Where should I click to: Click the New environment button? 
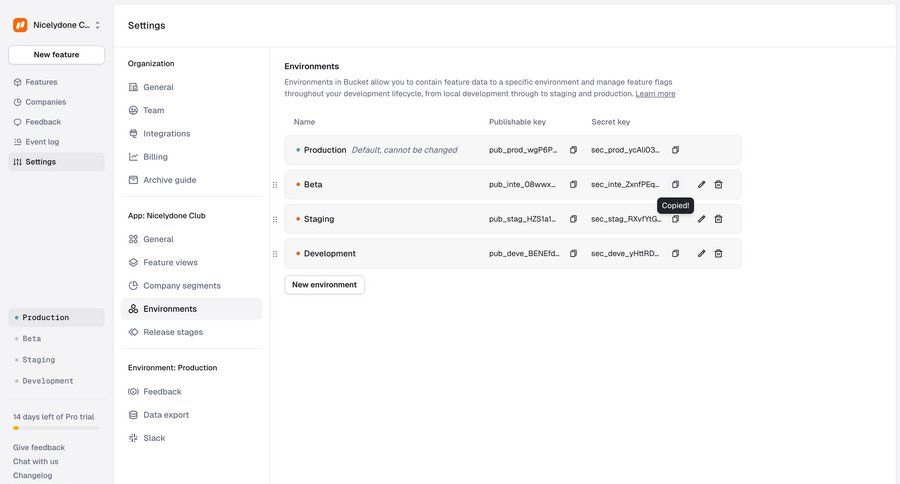pos(324,285)
